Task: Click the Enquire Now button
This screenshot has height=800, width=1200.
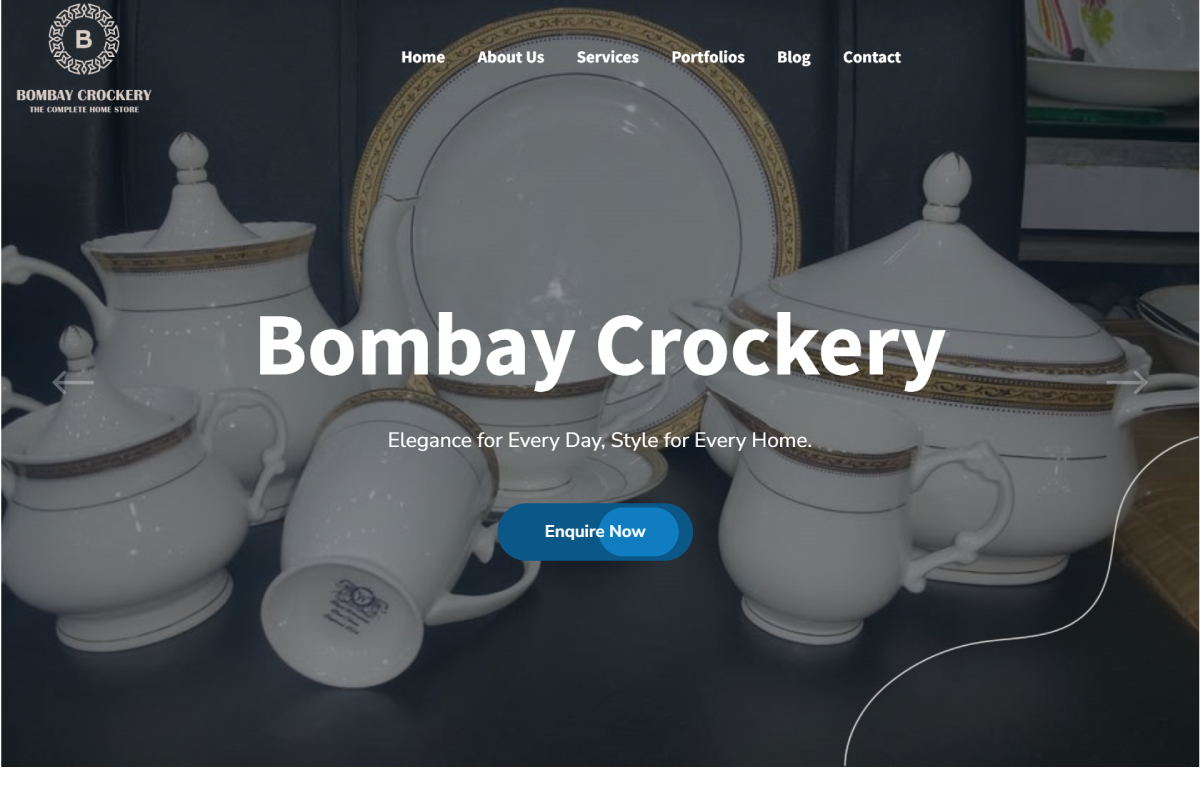Action: coord(595,532)
